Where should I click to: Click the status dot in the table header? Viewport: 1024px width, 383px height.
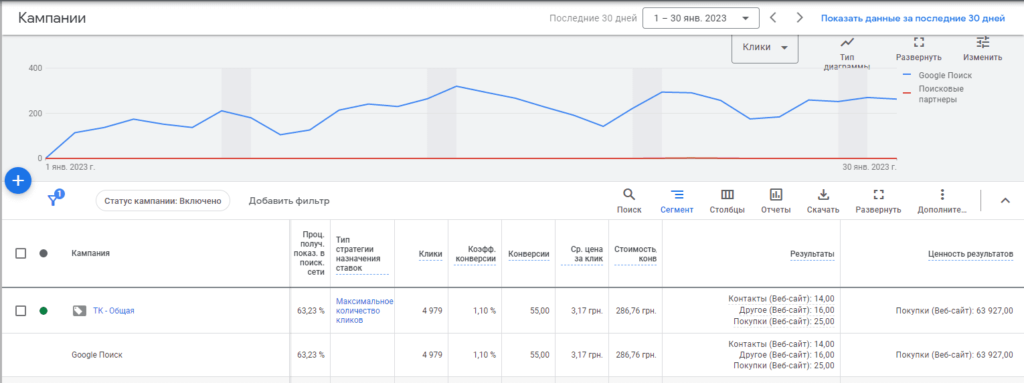coord(43,253)
